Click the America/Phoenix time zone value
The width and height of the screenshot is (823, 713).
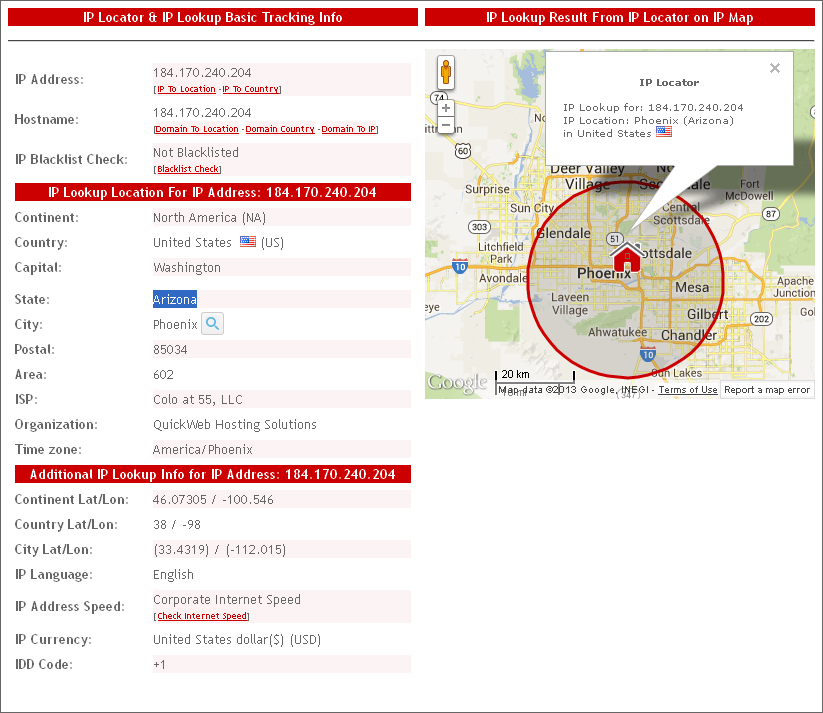[x=203, y=449]
